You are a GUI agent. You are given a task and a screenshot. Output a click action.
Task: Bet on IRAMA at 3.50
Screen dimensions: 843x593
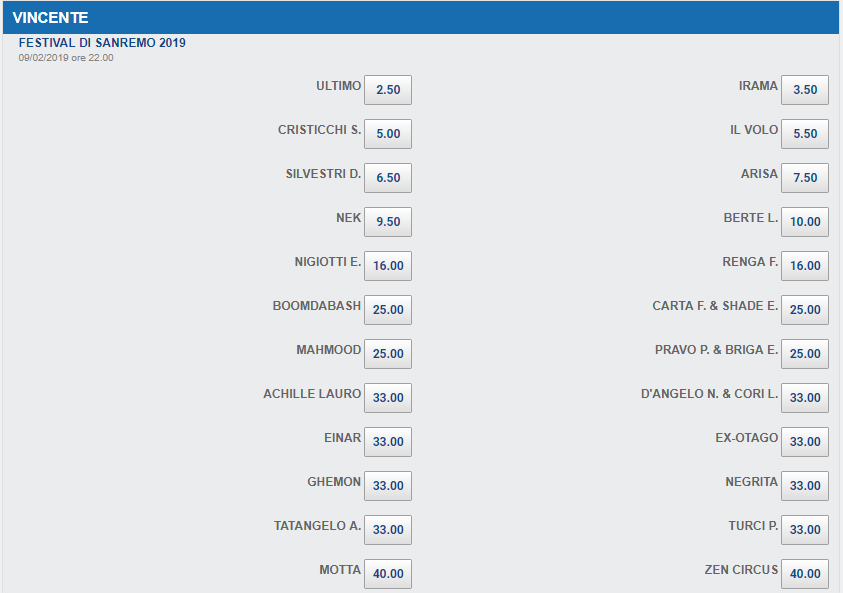tap(805, 90)
